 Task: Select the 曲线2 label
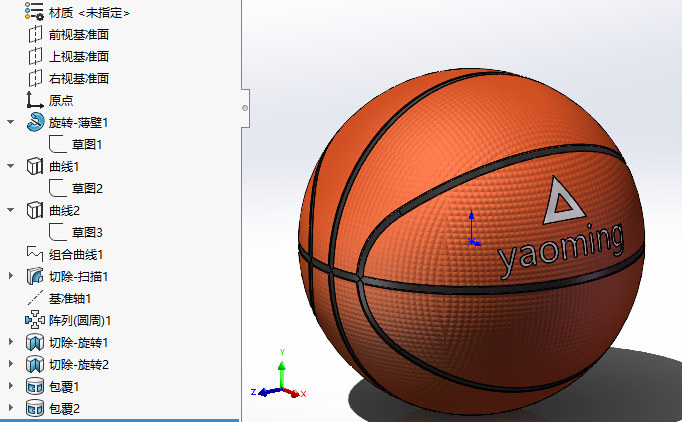coord(64,211)
